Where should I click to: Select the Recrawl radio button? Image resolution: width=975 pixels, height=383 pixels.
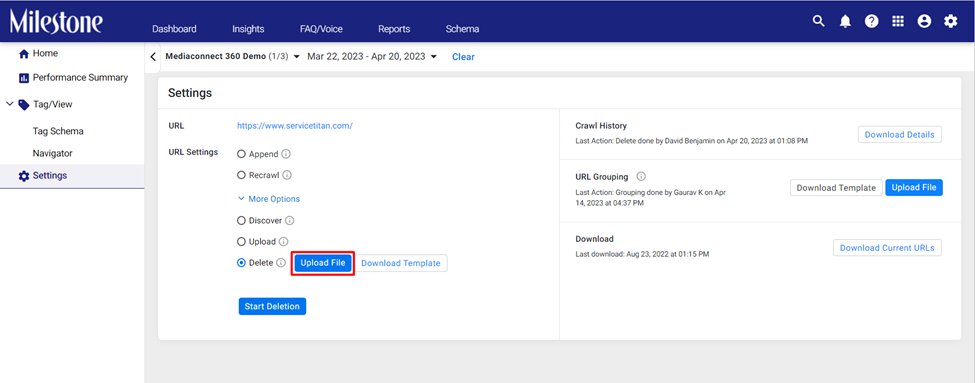[241, 175]
